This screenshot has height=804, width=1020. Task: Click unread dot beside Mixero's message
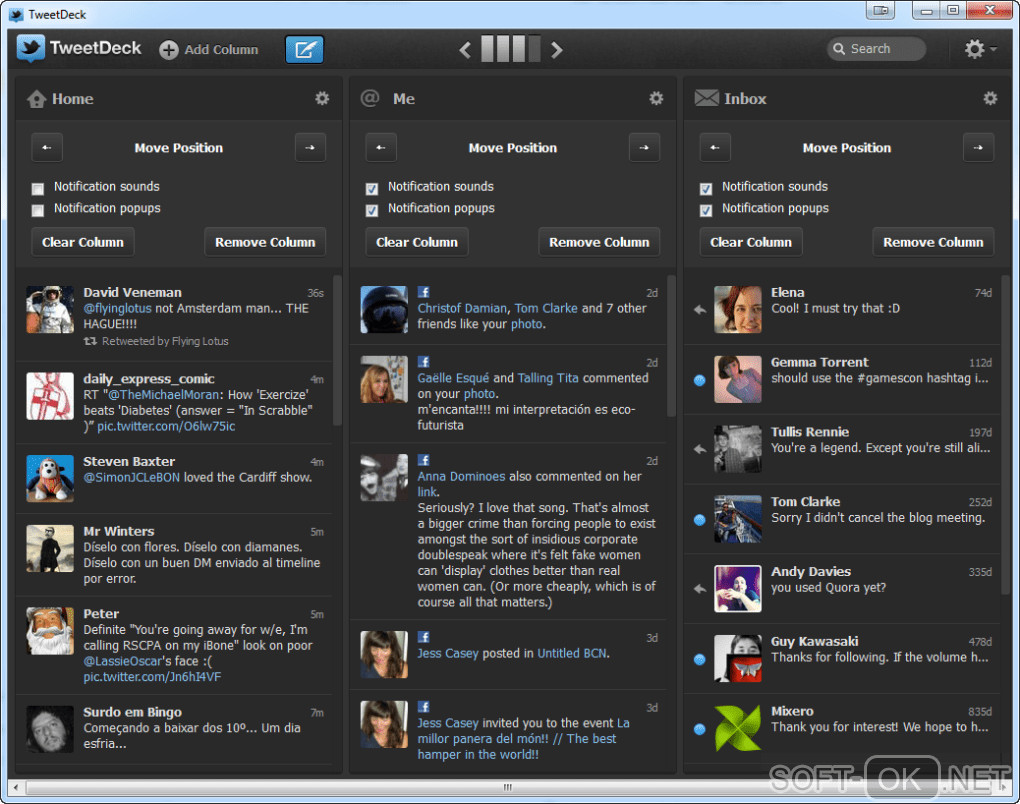pyautogui.click(x=700, y=729)
